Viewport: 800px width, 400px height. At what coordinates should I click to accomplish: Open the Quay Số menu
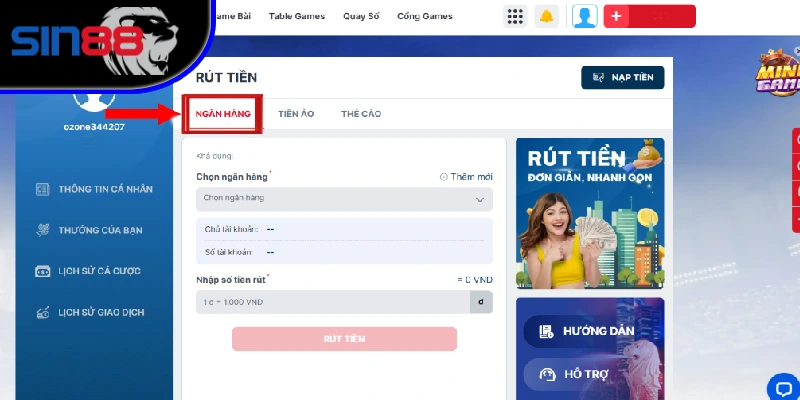point(361,16)
